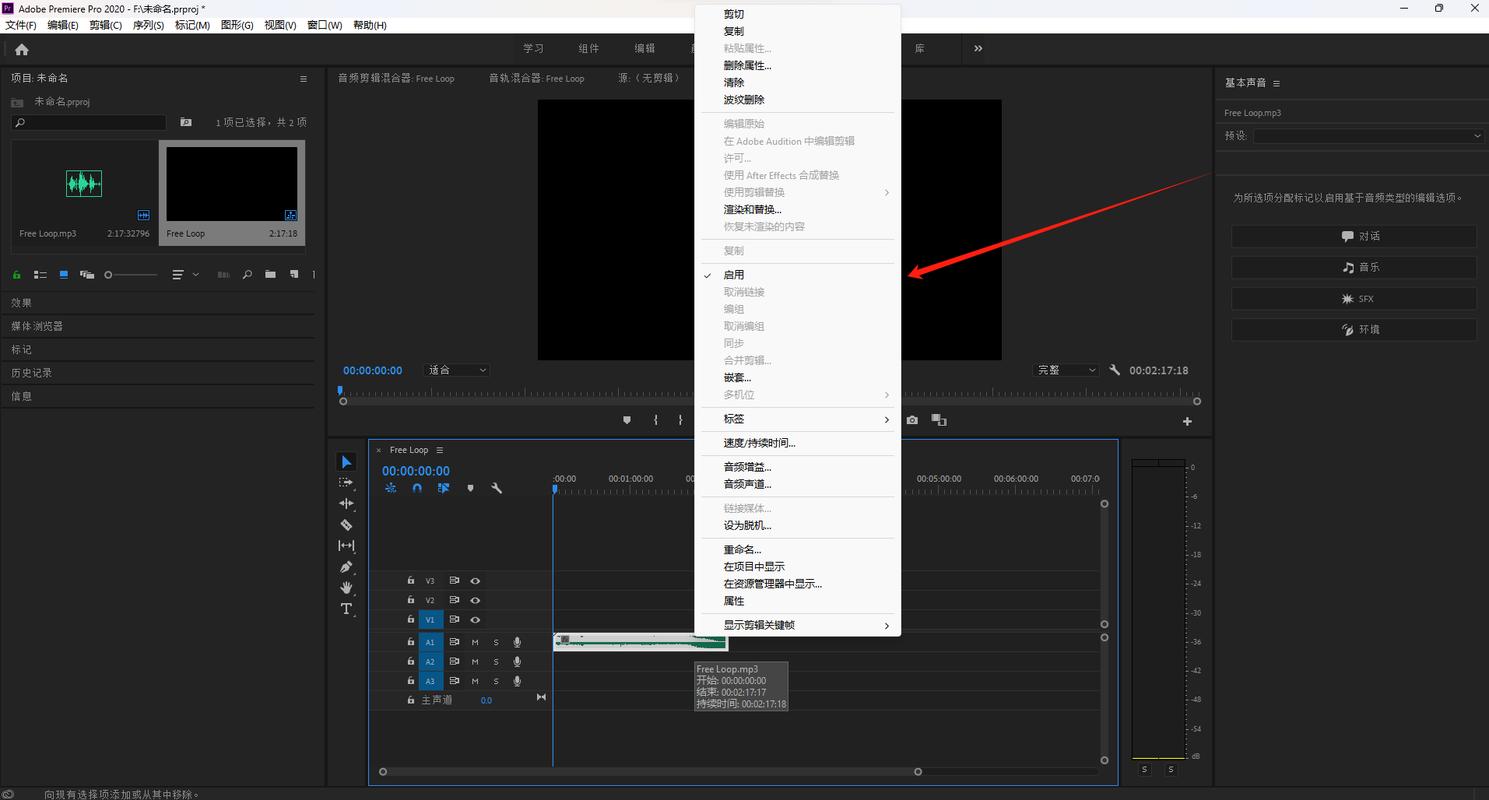Switch project panel to freeform view
The width and height of the screenshot is (1489, 800).
pos(87,274)
